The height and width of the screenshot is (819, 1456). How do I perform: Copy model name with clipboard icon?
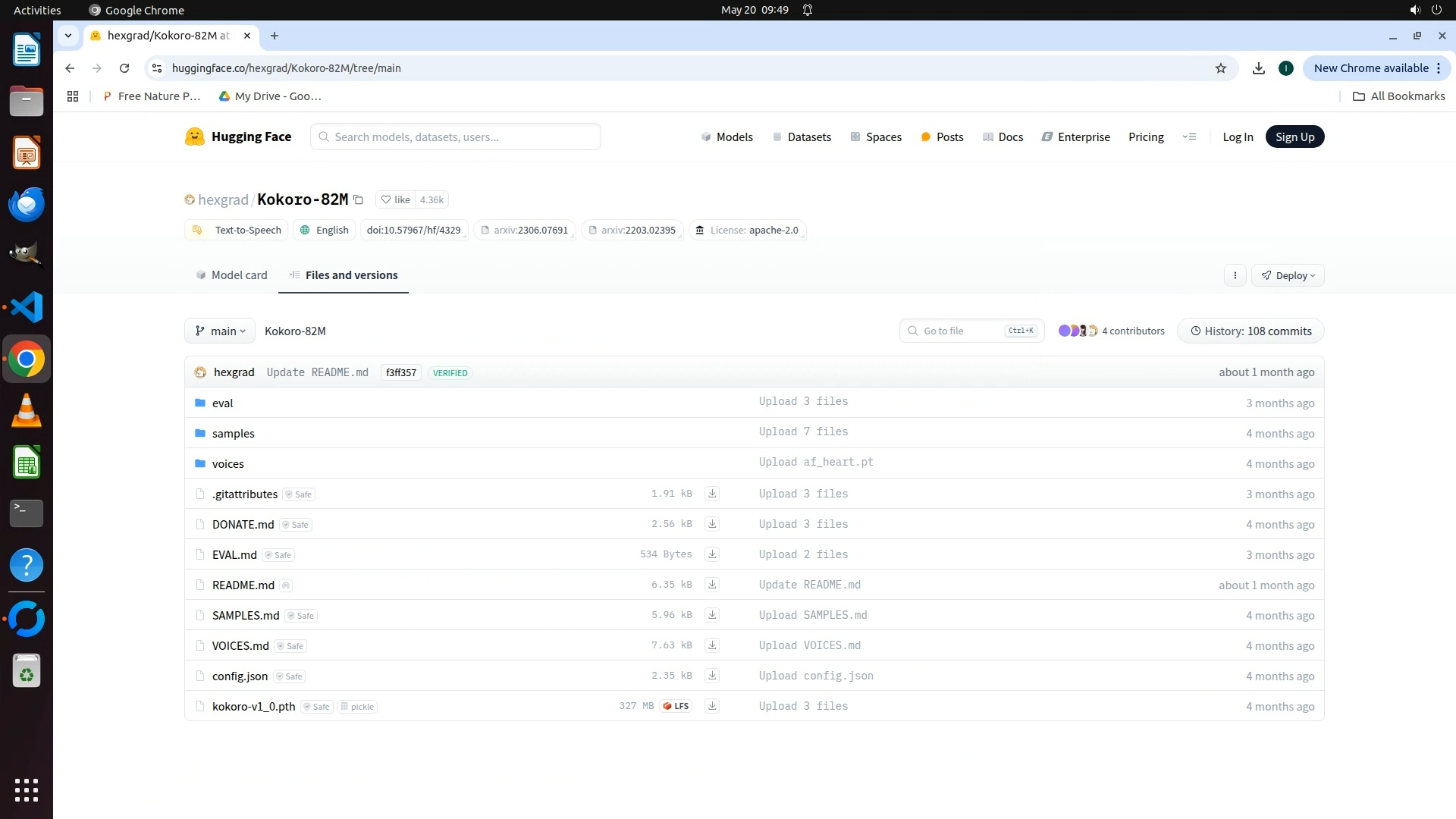pos(359,200)
